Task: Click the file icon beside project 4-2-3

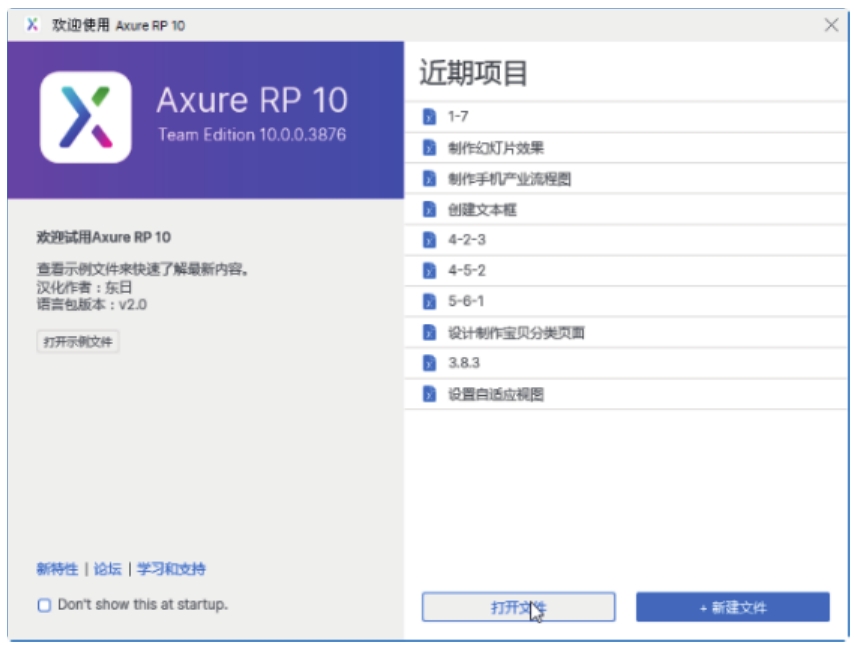Action: click(429, 240)
